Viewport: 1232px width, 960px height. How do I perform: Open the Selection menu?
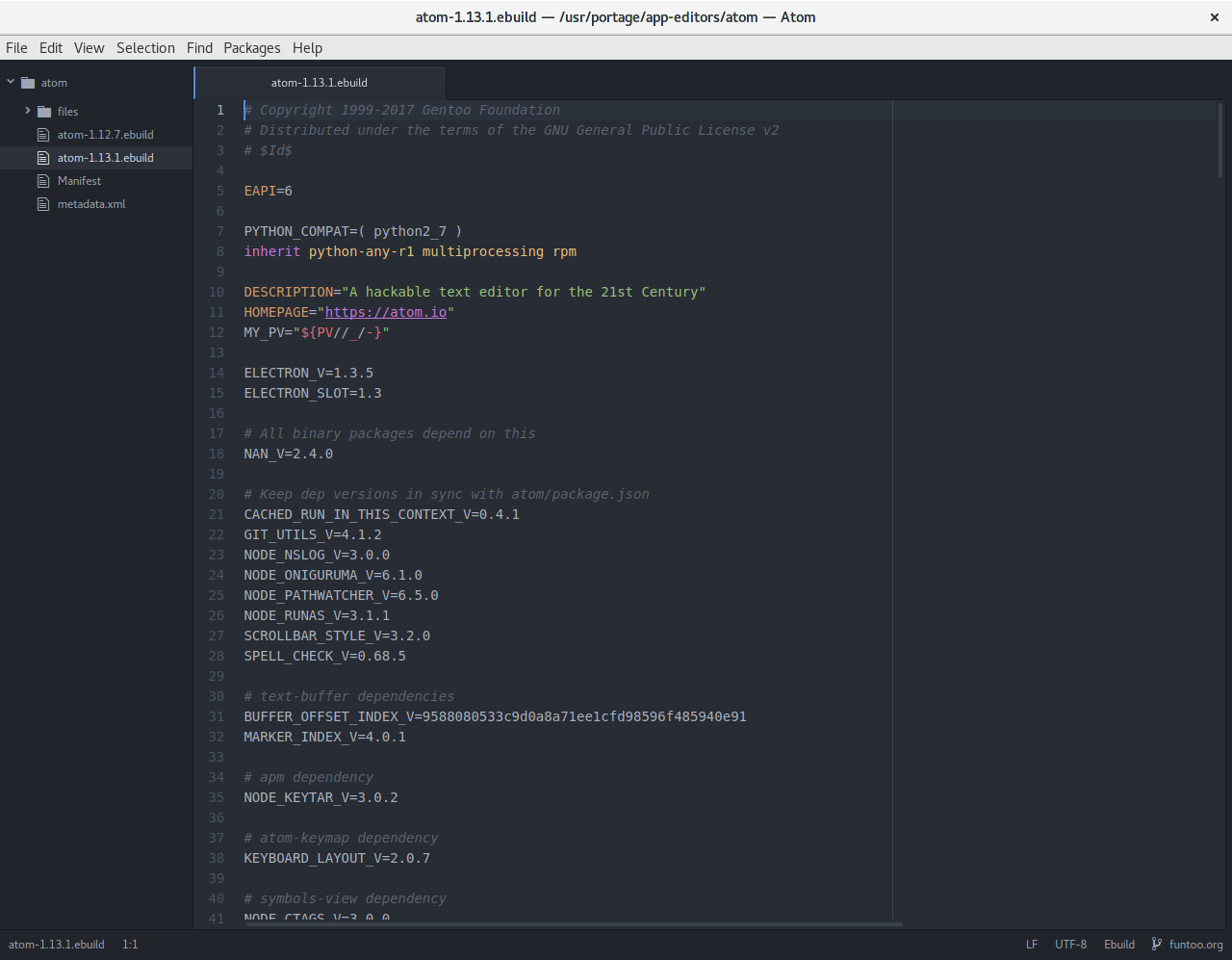click(145, 48)
